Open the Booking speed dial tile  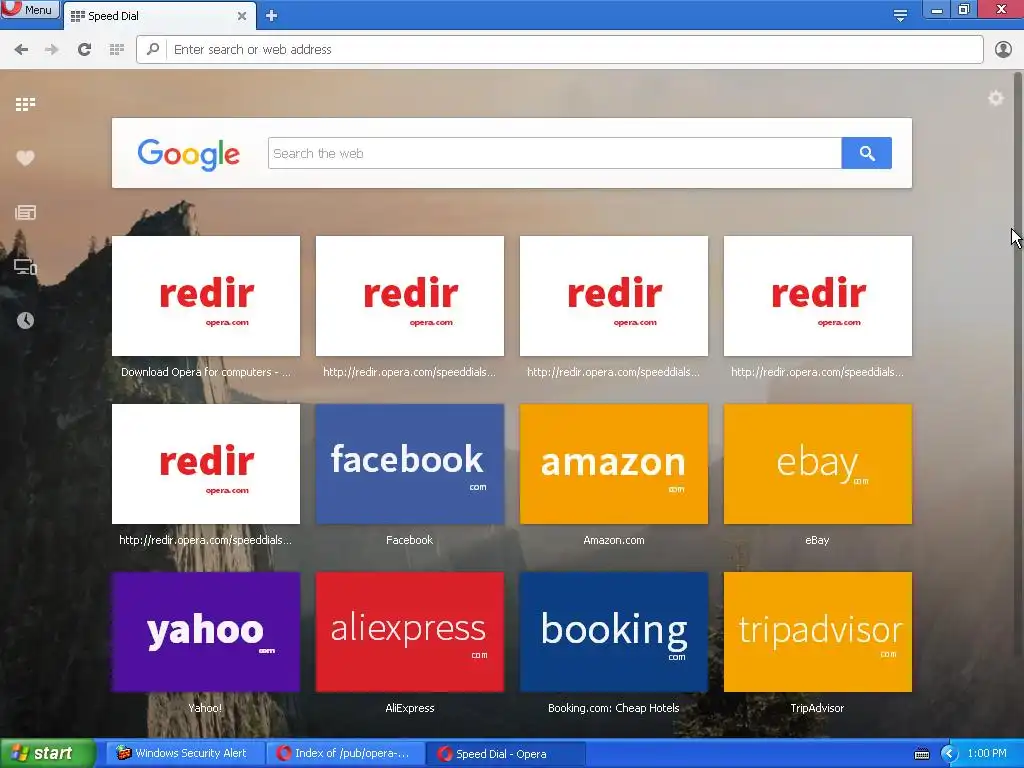click(613, 632)
